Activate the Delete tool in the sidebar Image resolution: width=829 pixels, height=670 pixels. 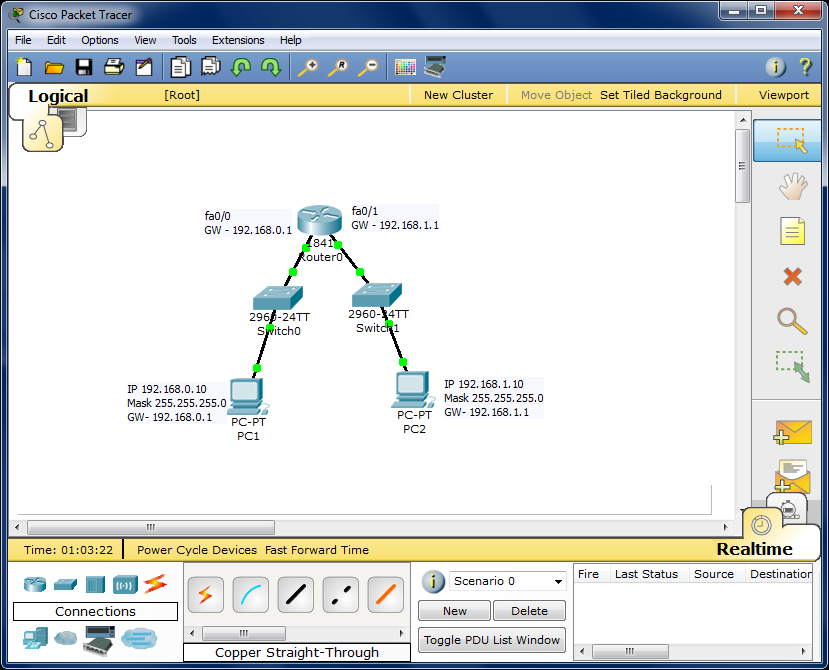791,277
